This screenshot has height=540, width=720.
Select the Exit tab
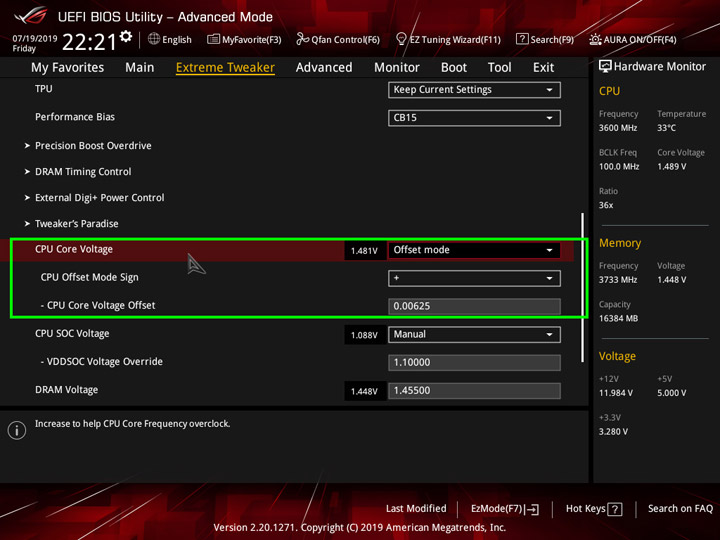pos(543,68)
